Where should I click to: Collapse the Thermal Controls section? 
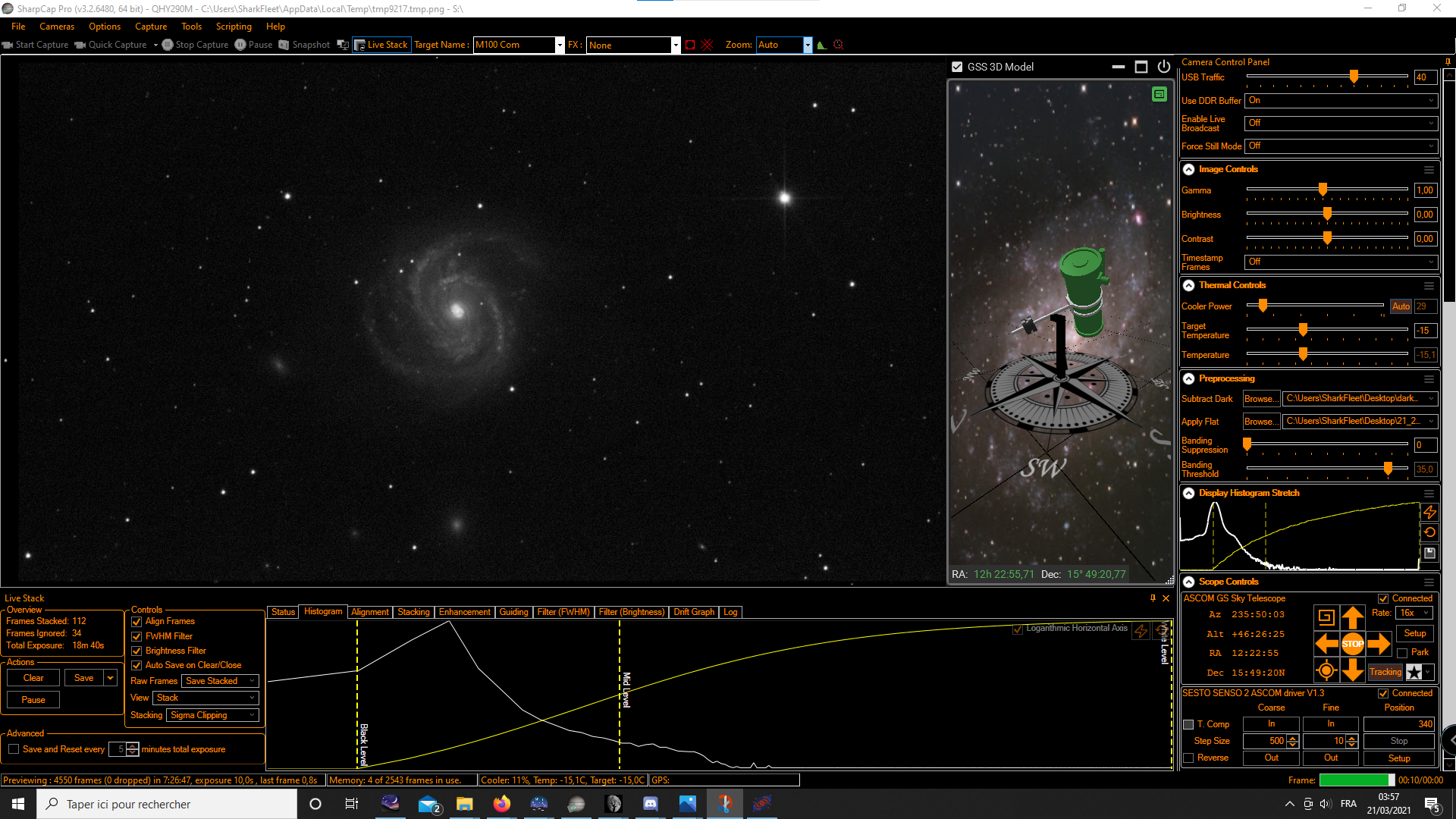[1188, 285]
